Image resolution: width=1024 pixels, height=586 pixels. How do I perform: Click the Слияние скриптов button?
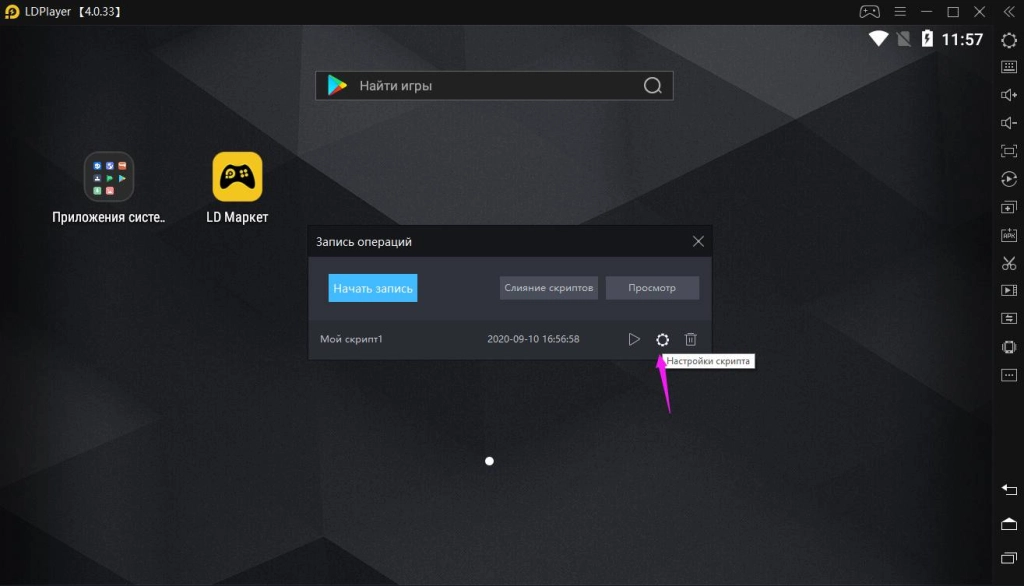pyautogui.click(x=549, y=288)
